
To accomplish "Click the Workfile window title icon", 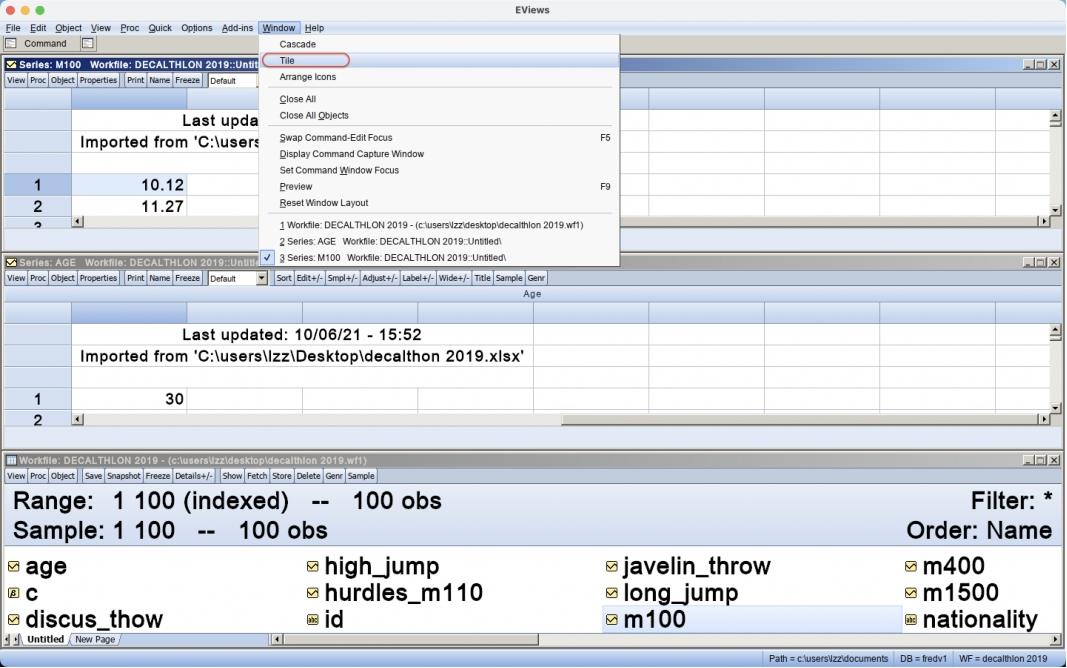I will tap(12, 461).
